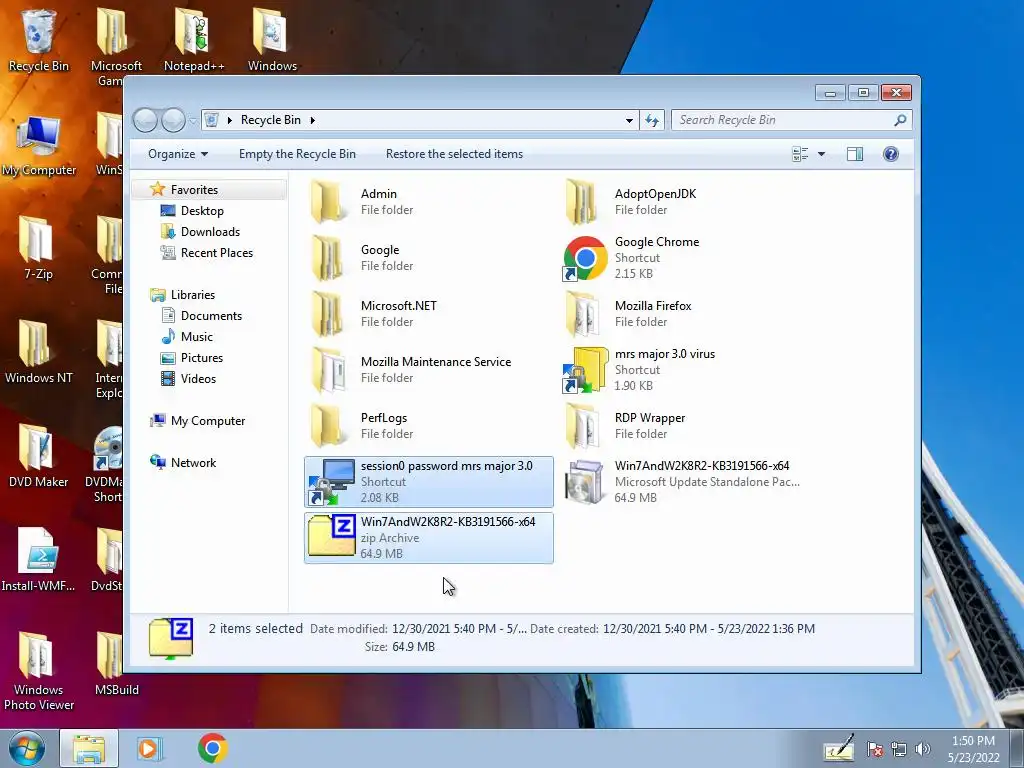
Task: Open My Computer in the navigation pane
Action: tap(208, 421)
